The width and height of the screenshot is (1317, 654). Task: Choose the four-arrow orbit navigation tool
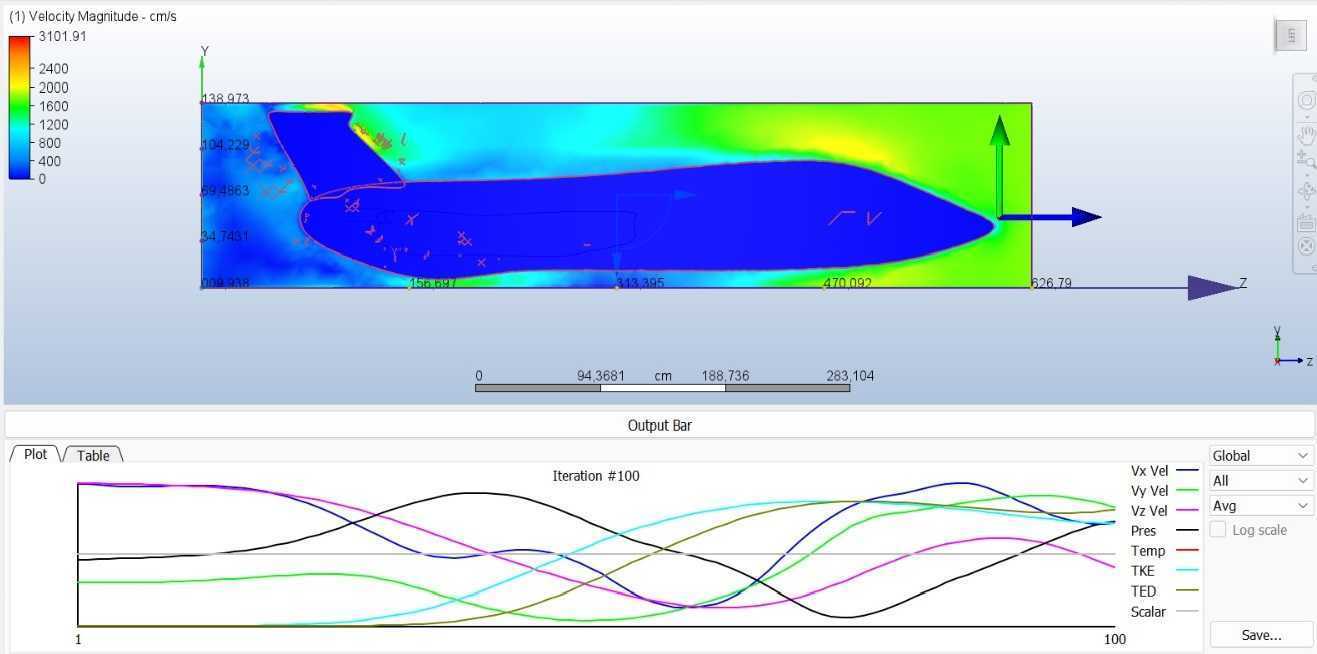[x=1306, y=191]
